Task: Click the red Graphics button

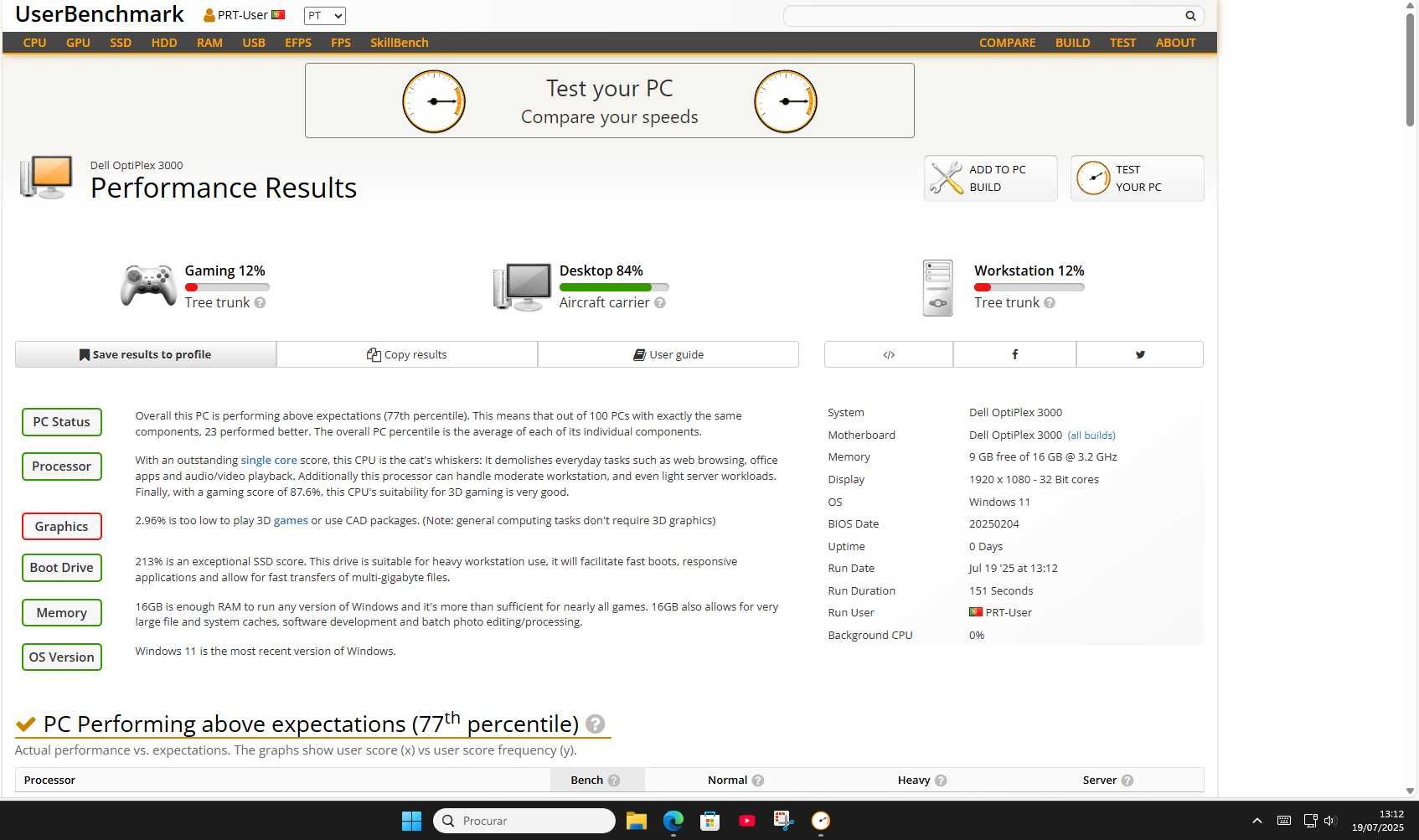Action: [62, 527]
